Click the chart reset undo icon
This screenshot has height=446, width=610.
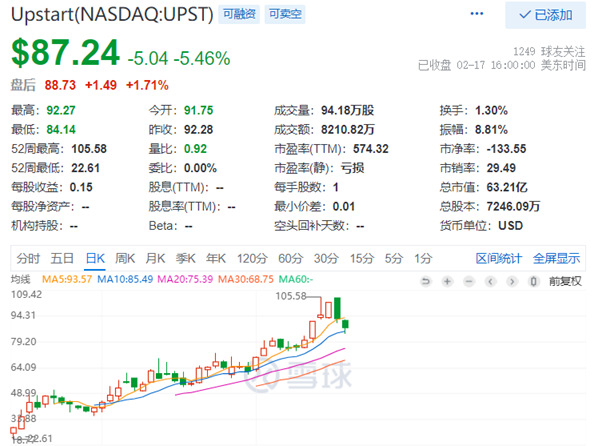click(426, 281)
